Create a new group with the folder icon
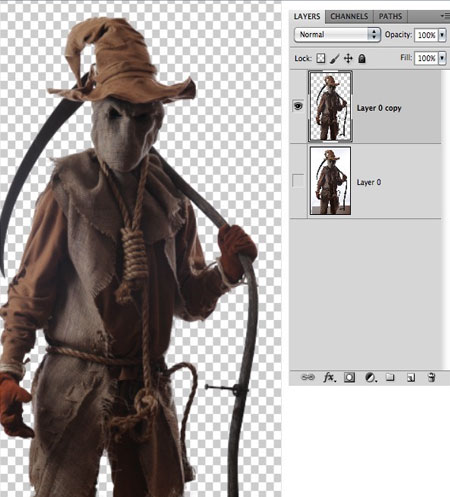 (390, 377)
